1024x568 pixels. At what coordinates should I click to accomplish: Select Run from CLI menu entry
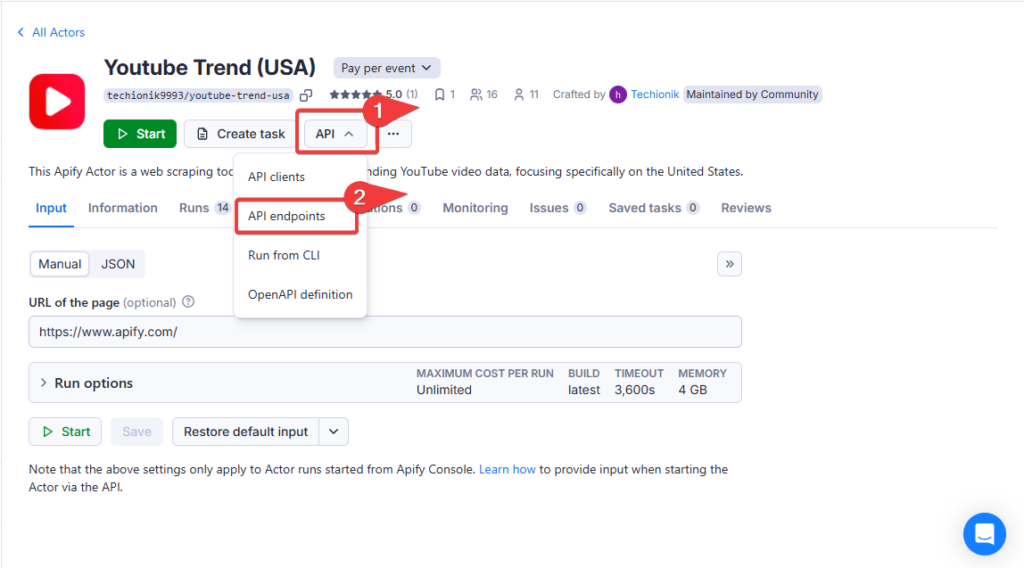[284, 255]
